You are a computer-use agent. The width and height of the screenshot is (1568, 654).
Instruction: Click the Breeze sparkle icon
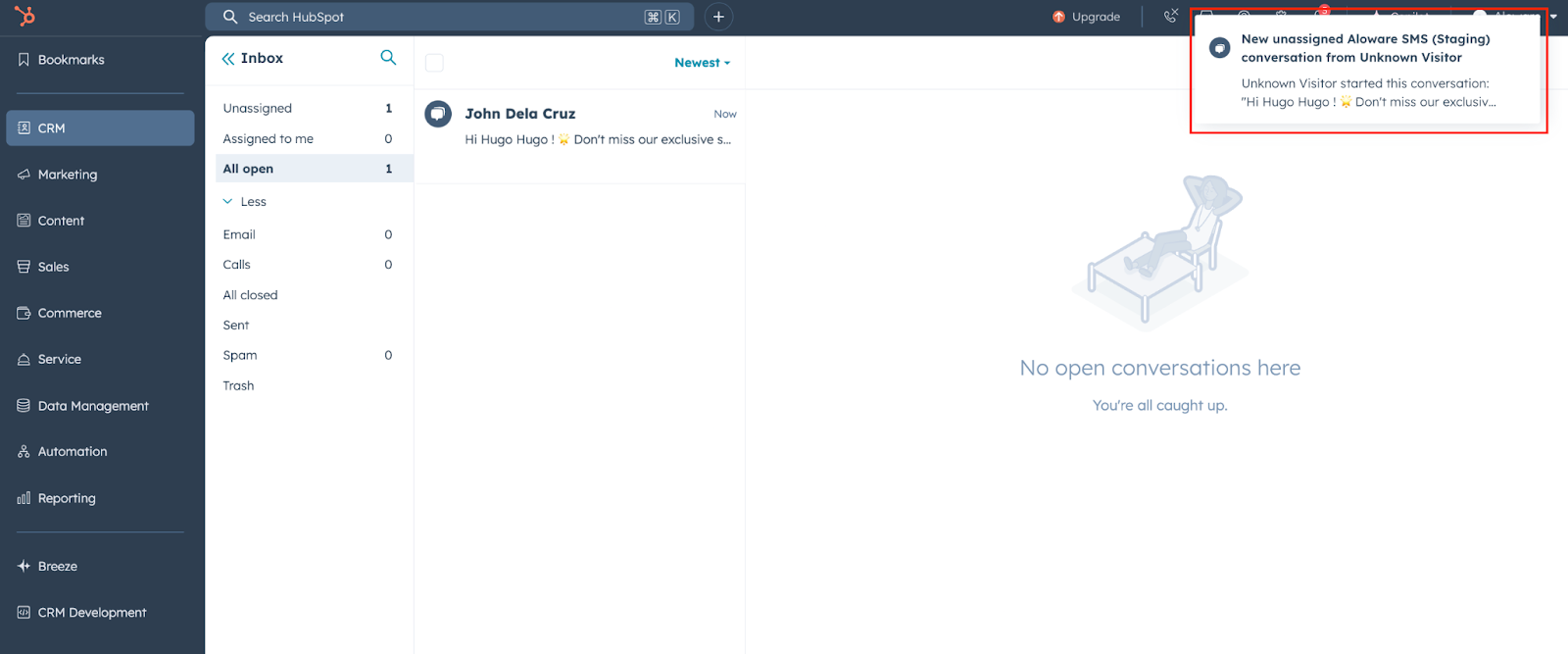tap(24, 566)
